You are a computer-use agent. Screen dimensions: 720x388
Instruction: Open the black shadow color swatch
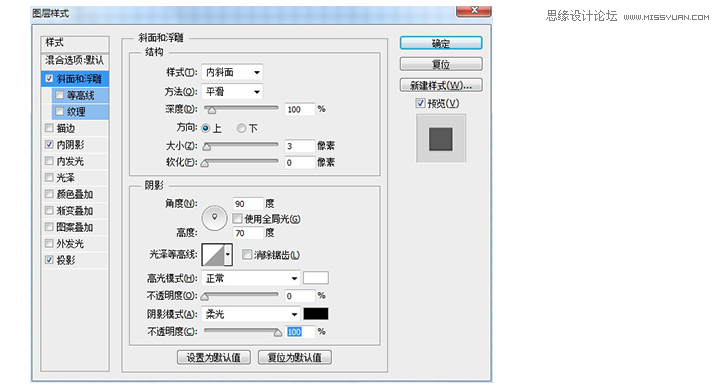pyautogui.click(x=316, y=314)
